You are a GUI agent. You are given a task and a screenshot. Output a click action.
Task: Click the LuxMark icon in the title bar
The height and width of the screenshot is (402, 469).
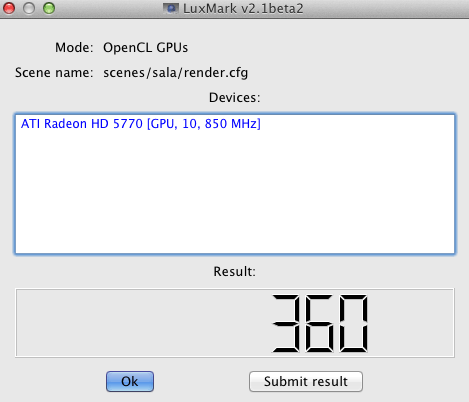[171, 8]
